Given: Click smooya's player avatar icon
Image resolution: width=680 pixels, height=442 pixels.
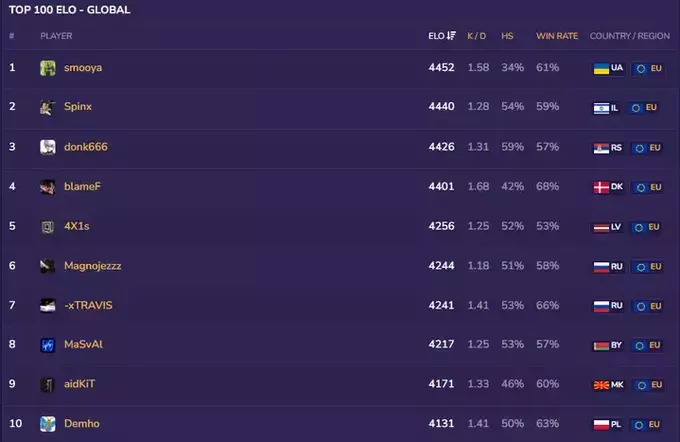Looking at the screenshot, I should point(48,68).
